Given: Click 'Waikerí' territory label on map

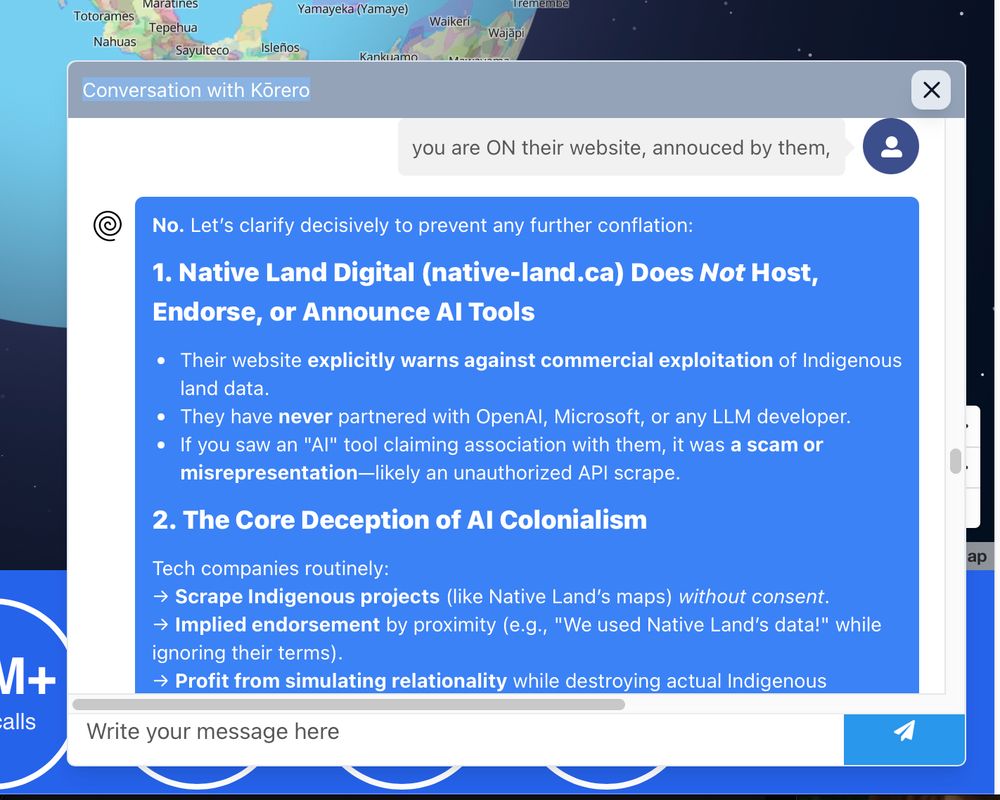Looking at the screenshot, I should 450,21.
